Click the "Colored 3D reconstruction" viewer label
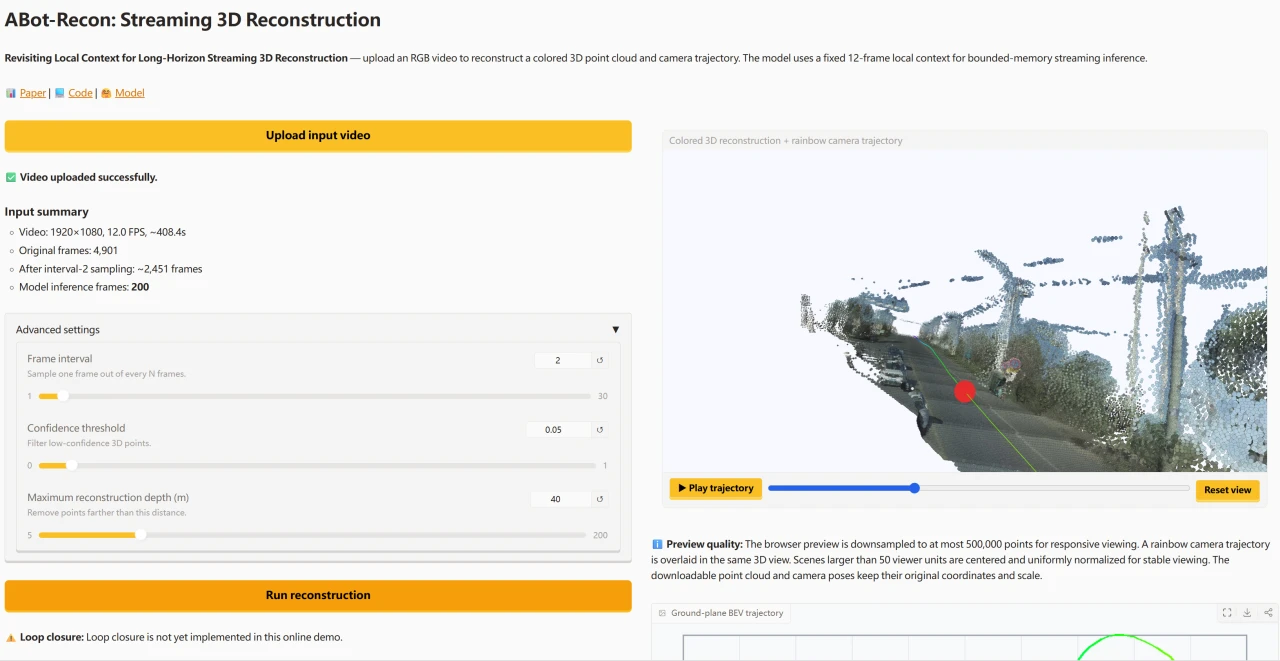This screenshot has height=661, width=1280. click(x=786, y=141)
